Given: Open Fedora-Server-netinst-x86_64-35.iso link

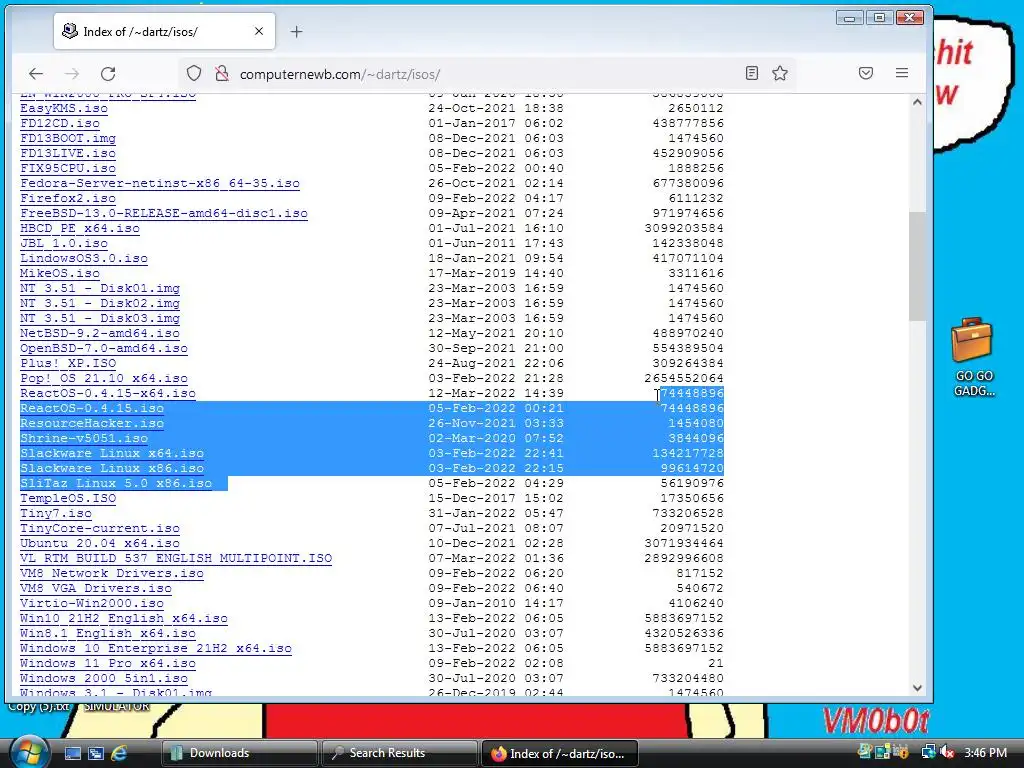Looking at the screenshot, I should tap(160, 184).
